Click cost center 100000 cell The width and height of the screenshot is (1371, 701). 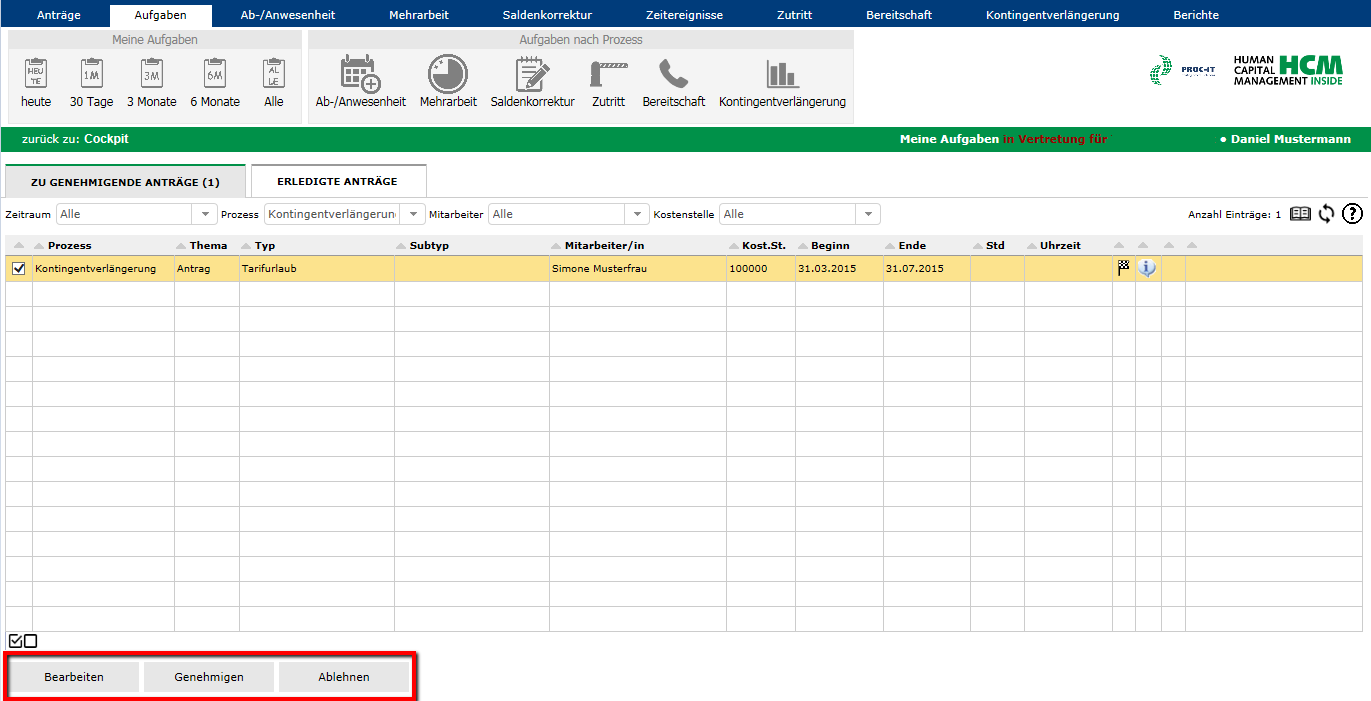click(761, 268)
